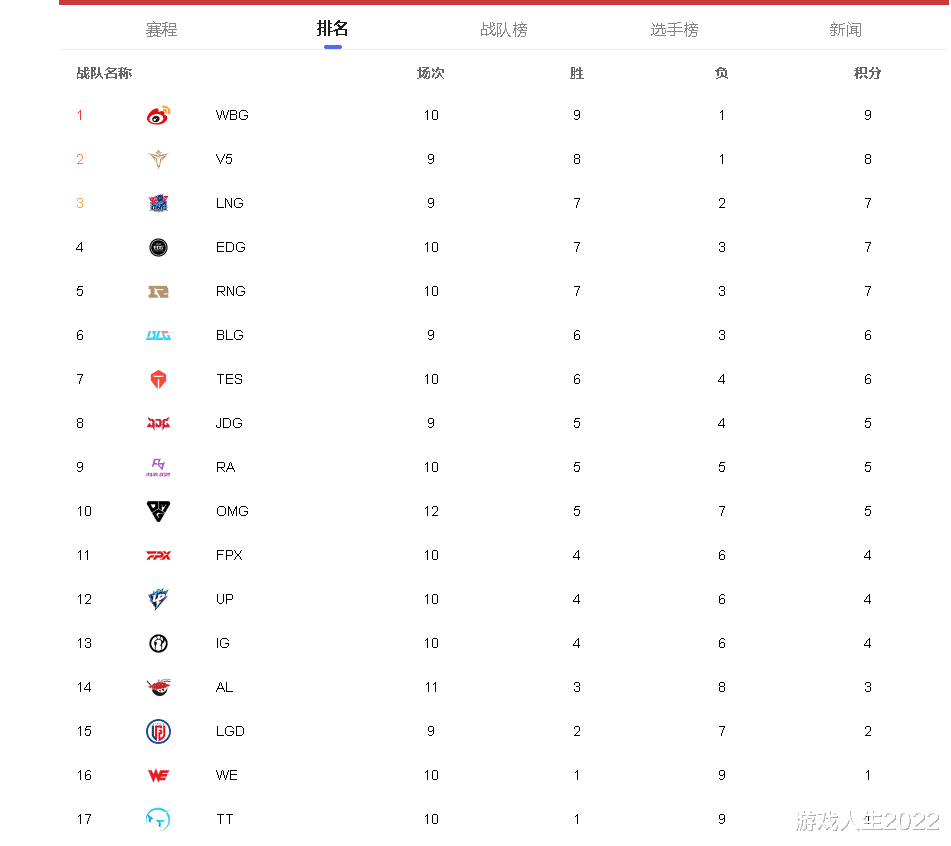Click the TT team logo
This screenshot has height=846, width=951.
(158, 819)
